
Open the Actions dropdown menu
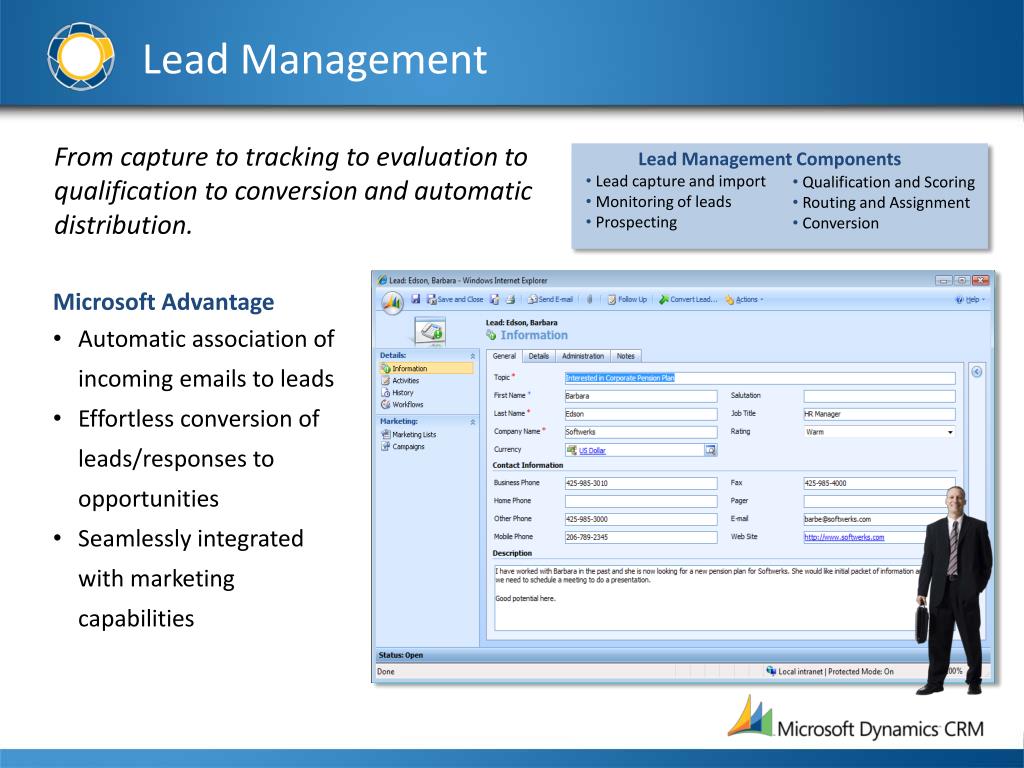click(744, 299)
